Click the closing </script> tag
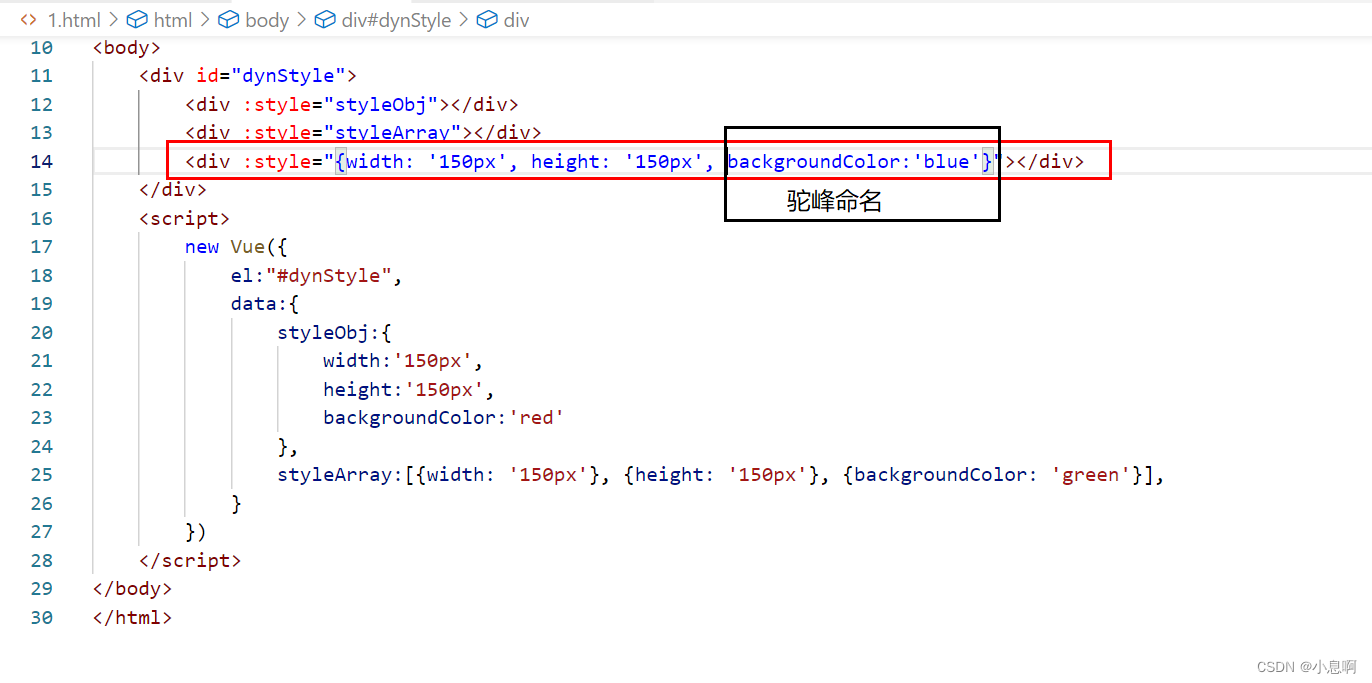The width and height of the screenshot is (1372, 683). point(190,561)
